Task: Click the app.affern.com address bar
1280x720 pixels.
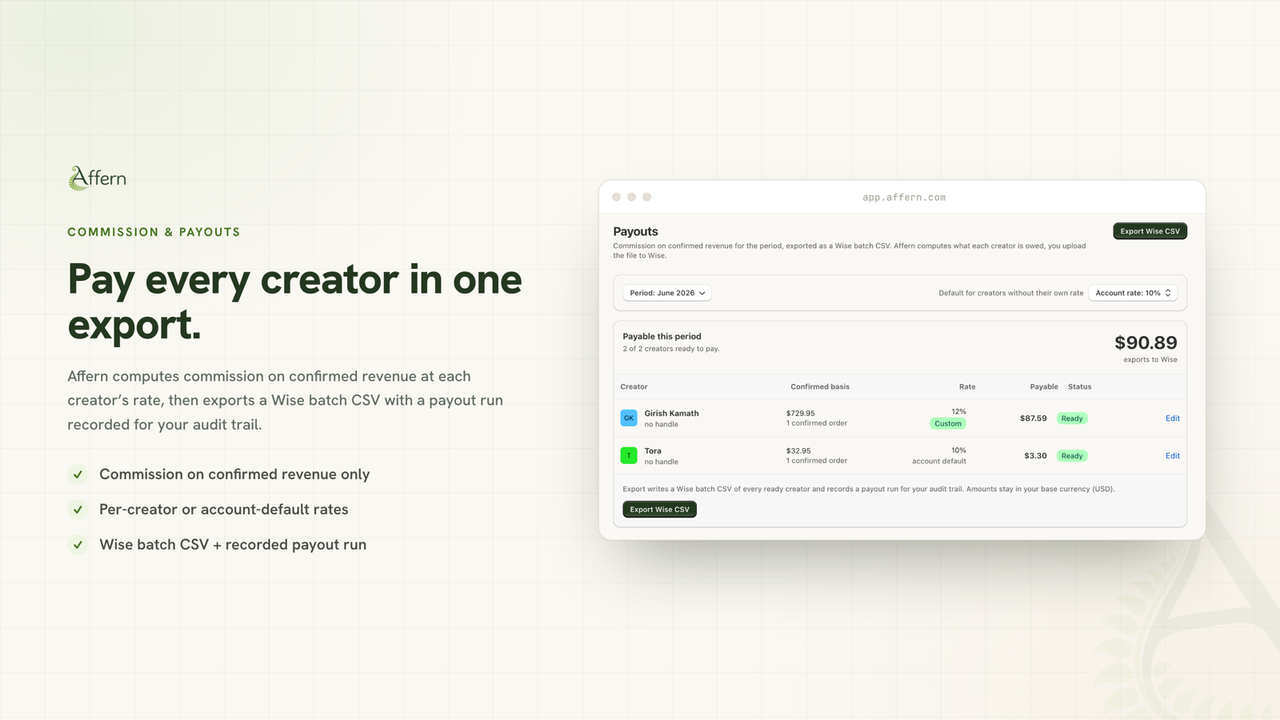Action: [x=904, y=197]
